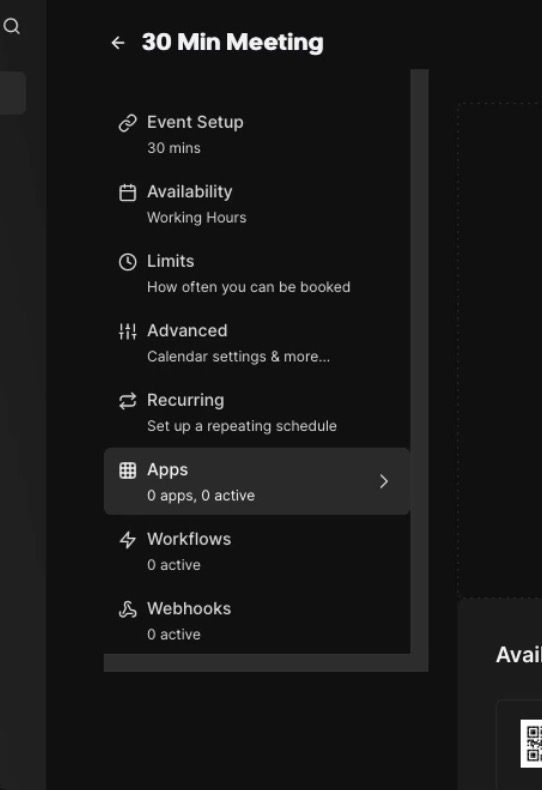
Task: Switch to the Availability tab
Action: [x=257, y=205]
